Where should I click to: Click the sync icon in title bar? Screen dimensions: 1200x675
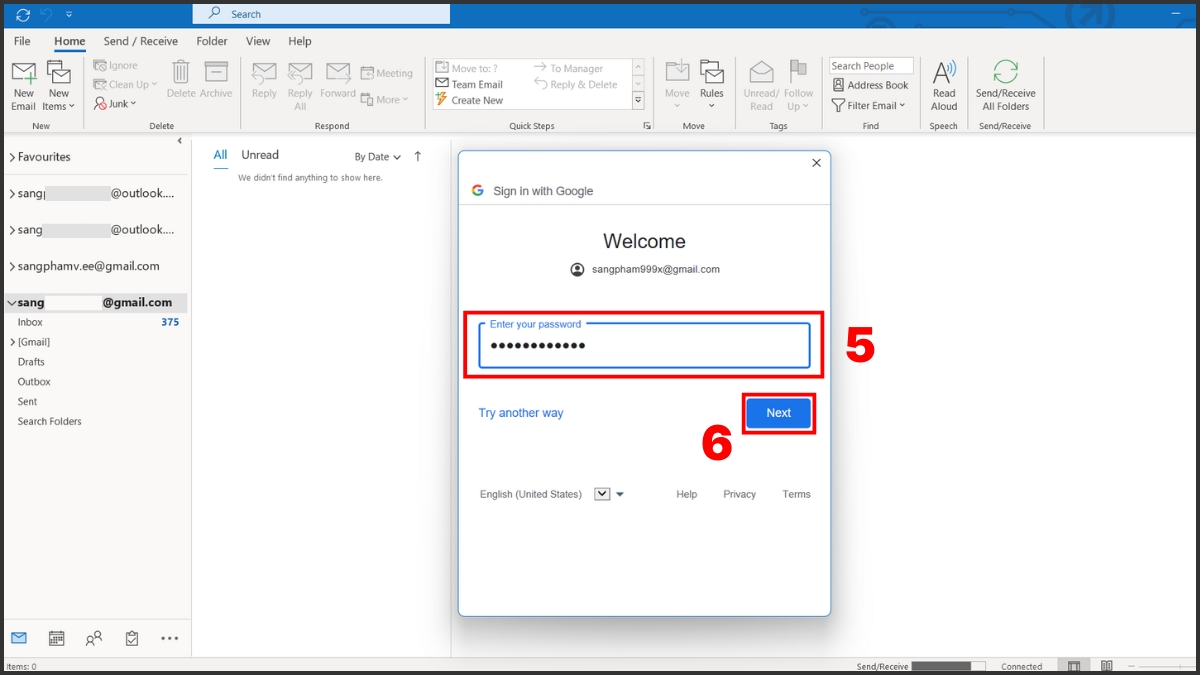point(23,14)
